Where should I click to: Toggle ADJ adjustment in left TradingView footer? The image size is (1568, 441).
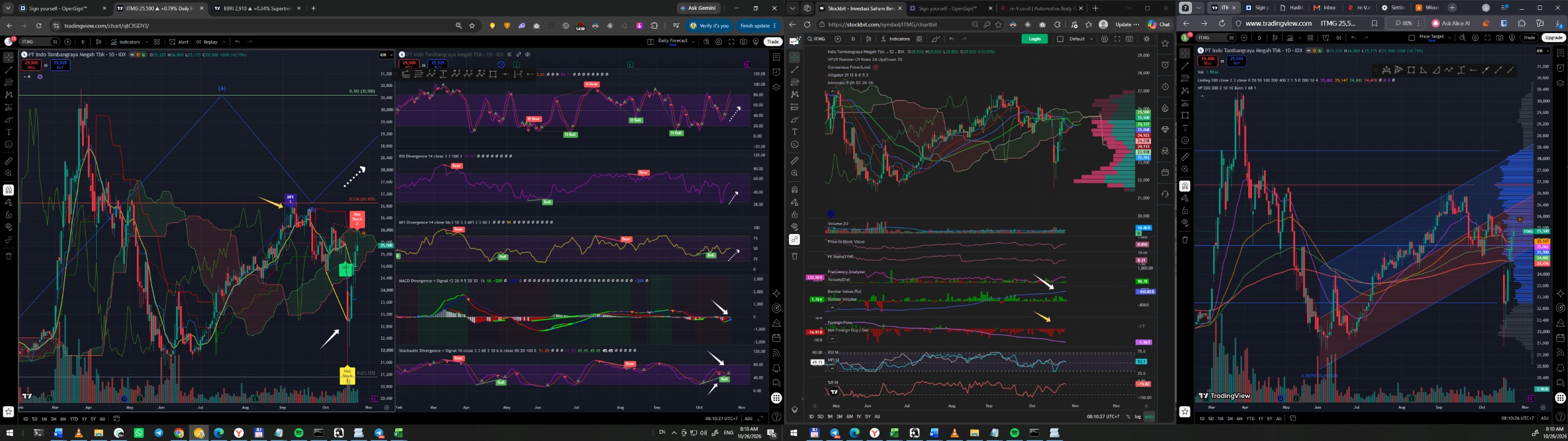coord(748,419)
